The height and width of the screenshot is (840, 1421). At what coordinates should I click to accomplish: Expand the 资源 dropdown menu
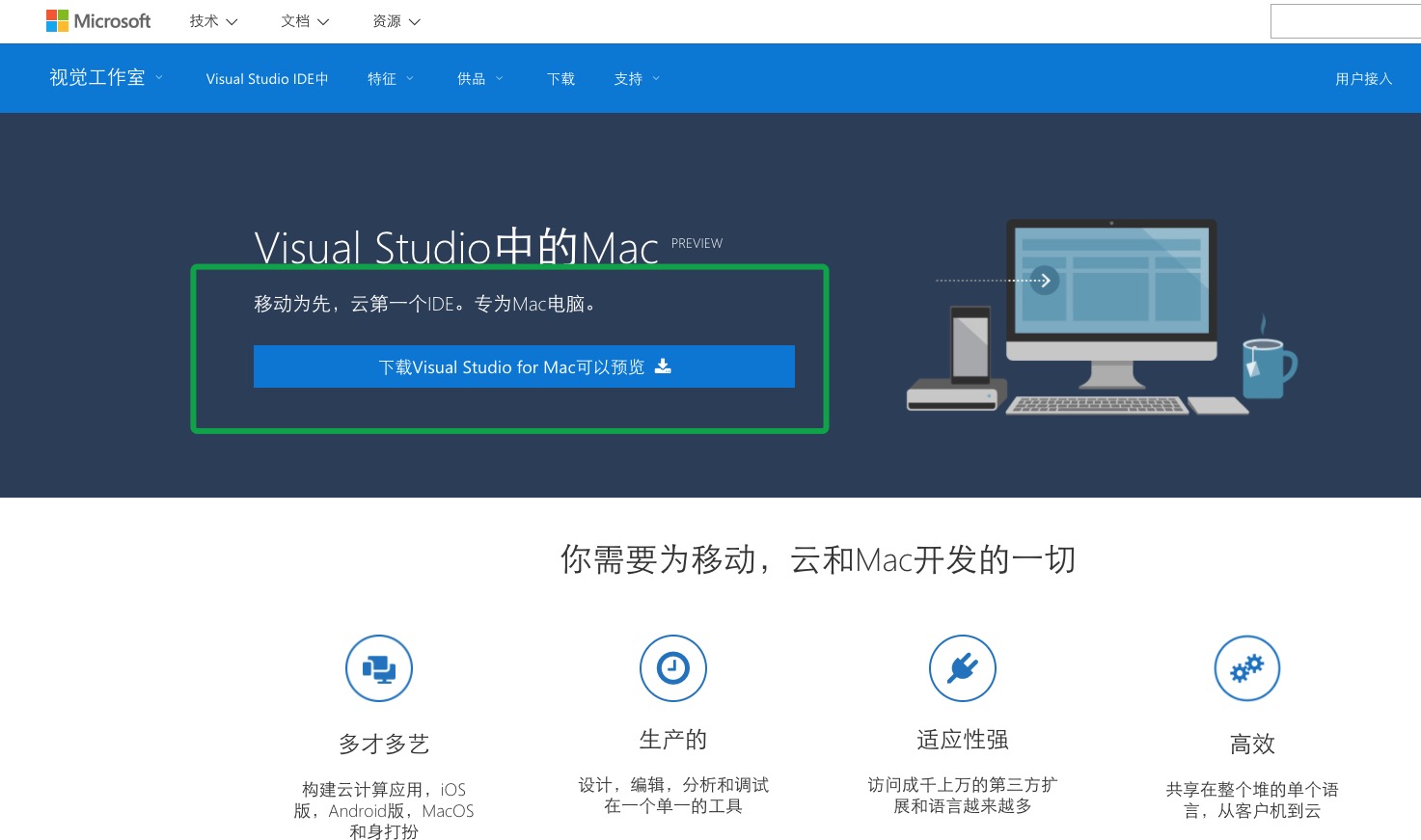(x=396, y=21)
